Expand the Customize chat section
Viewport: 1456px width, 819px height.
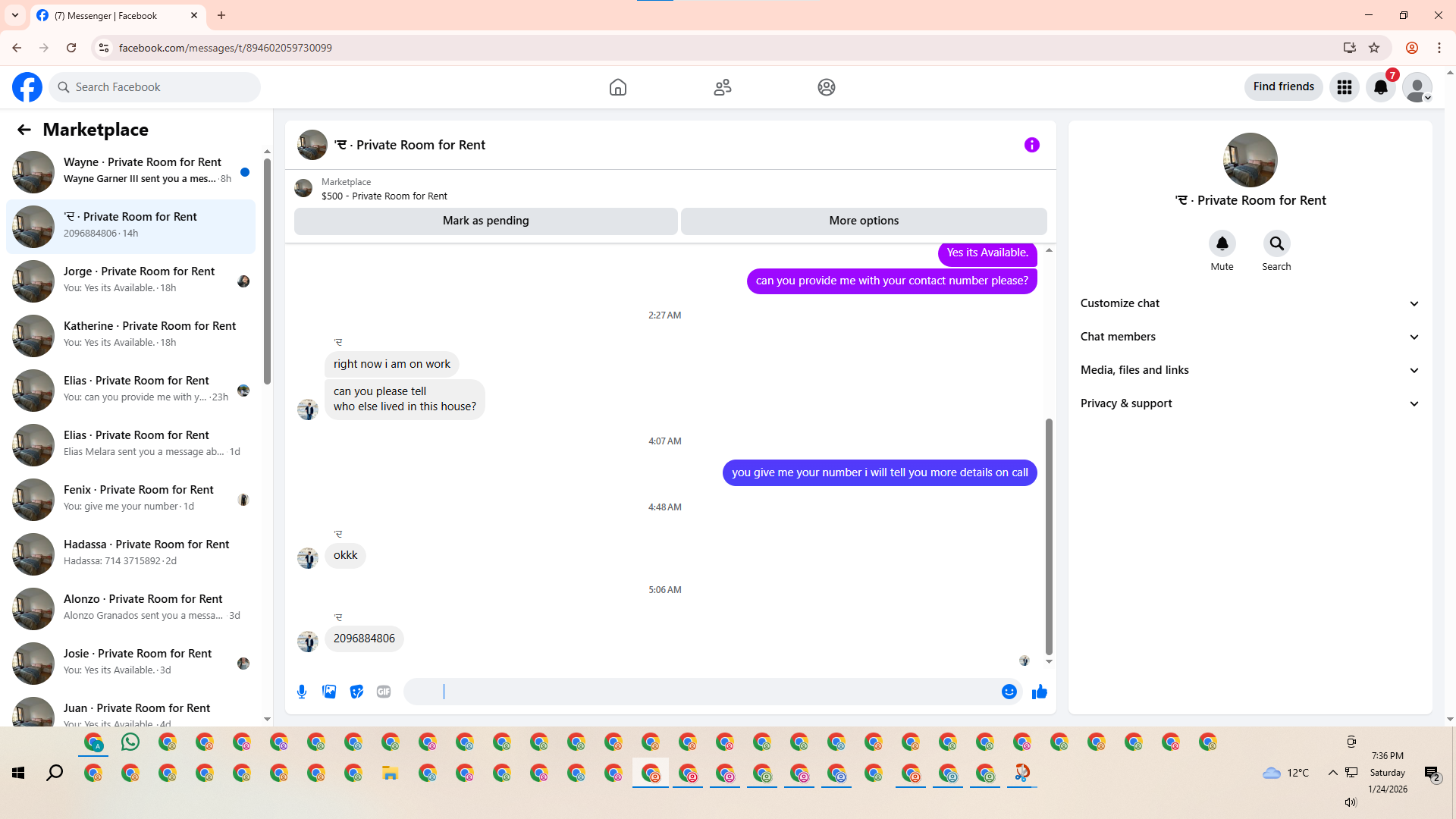[1249, 303]
